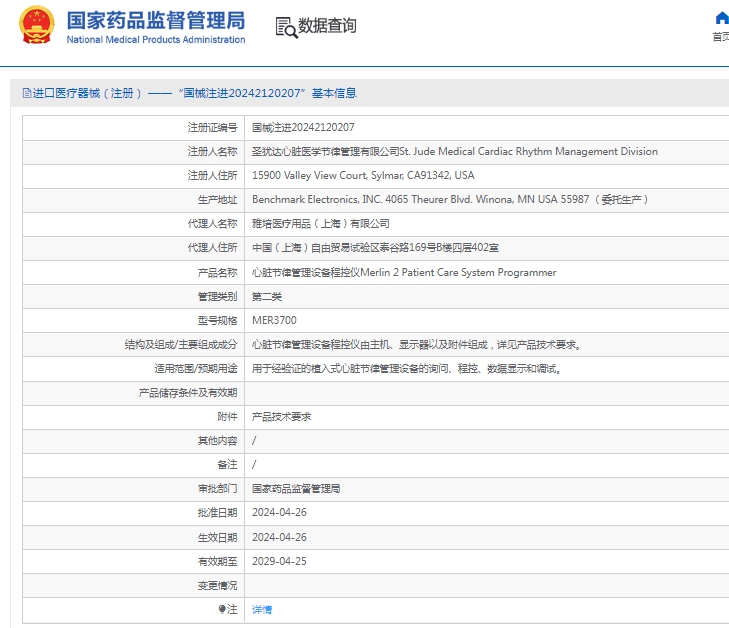The image size is (729, 628).
Task: Click the 生效日期 label
Action: point(218,537)
